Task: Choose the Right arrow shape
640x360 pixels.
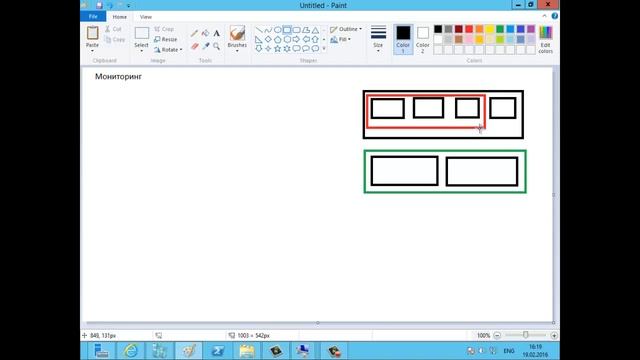Action: pyautogui.click(x=296, y=40)
